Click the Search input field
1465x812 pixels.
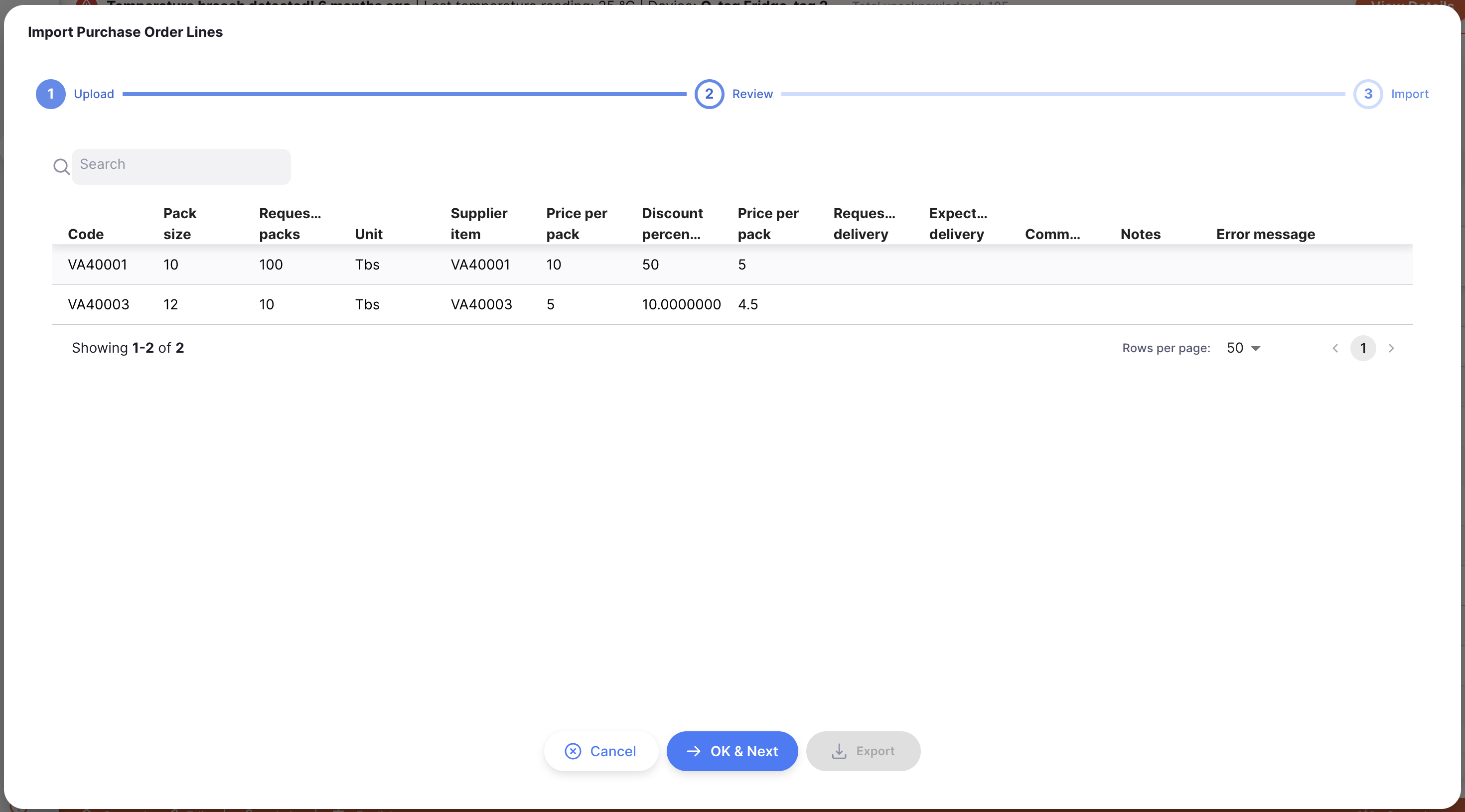click(181, 165)
